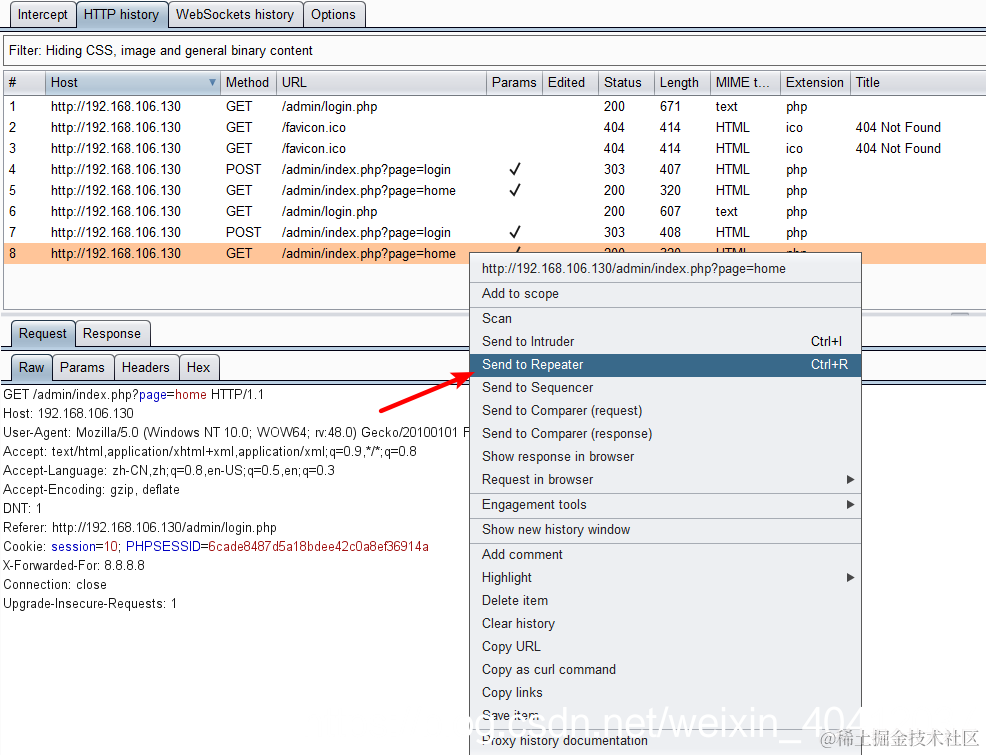Select history row 3 favicon request
Screen dimensions: 986x755
click(494, 148)
